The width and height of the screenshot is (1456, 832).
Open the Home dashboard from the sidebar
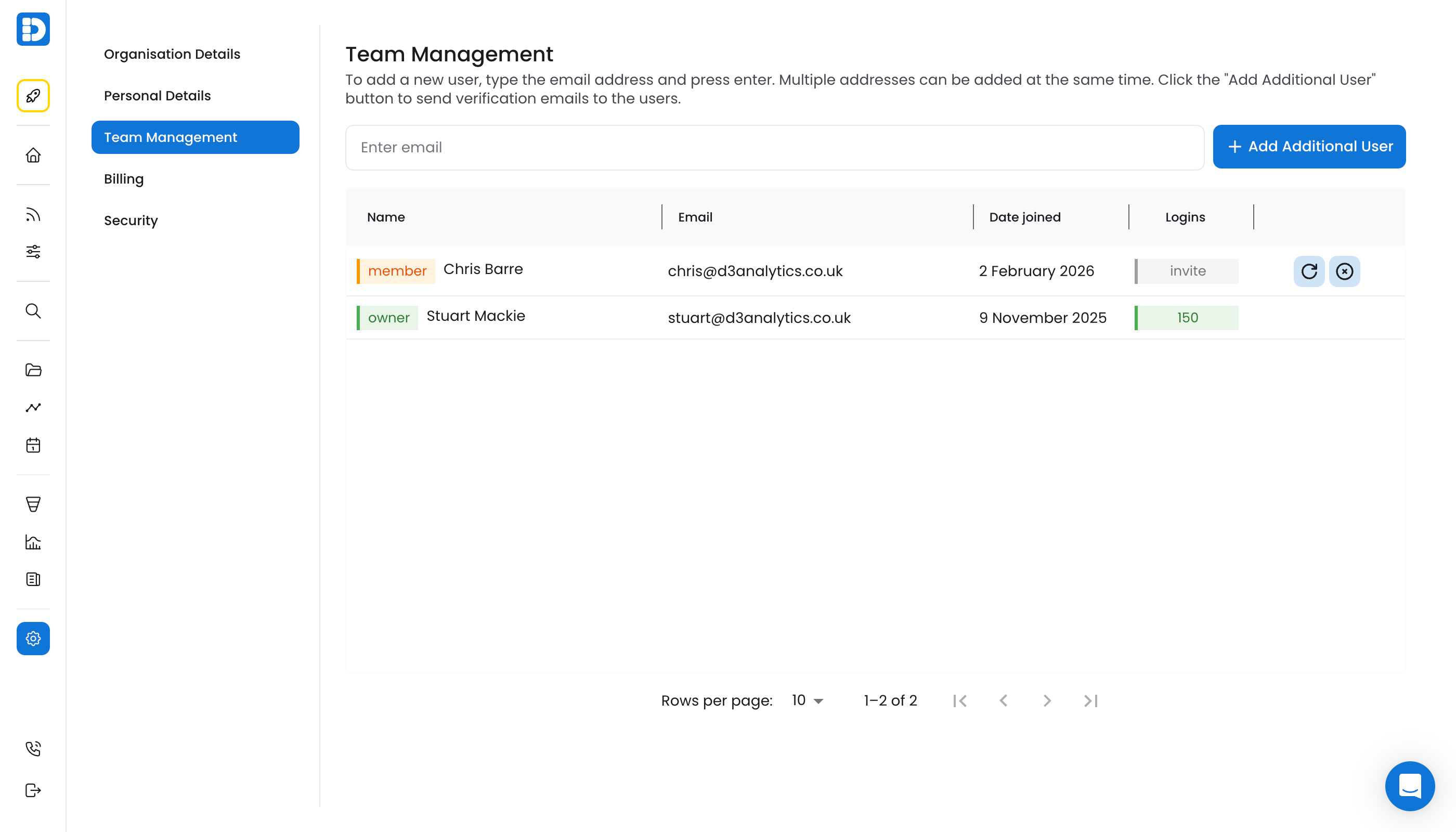pyautogui.click(x=33, y=155)
